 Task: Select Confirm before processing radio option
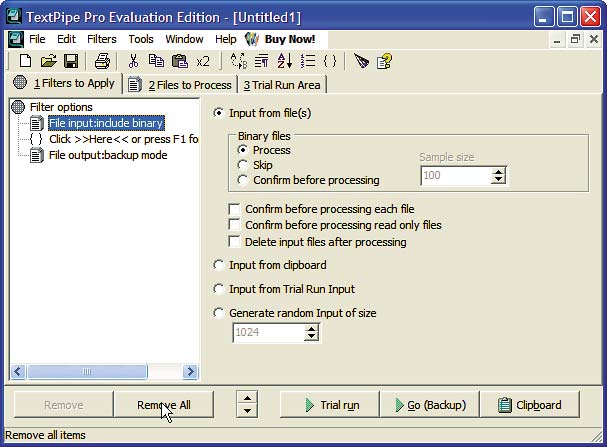click(x=243, y=180)
